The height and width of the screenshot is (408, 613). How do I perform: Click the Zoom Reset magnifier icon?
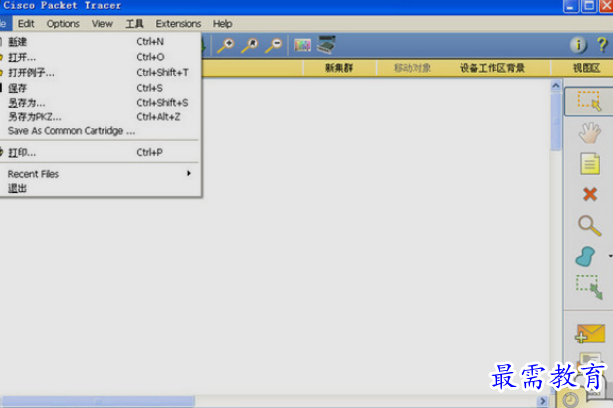250,45
